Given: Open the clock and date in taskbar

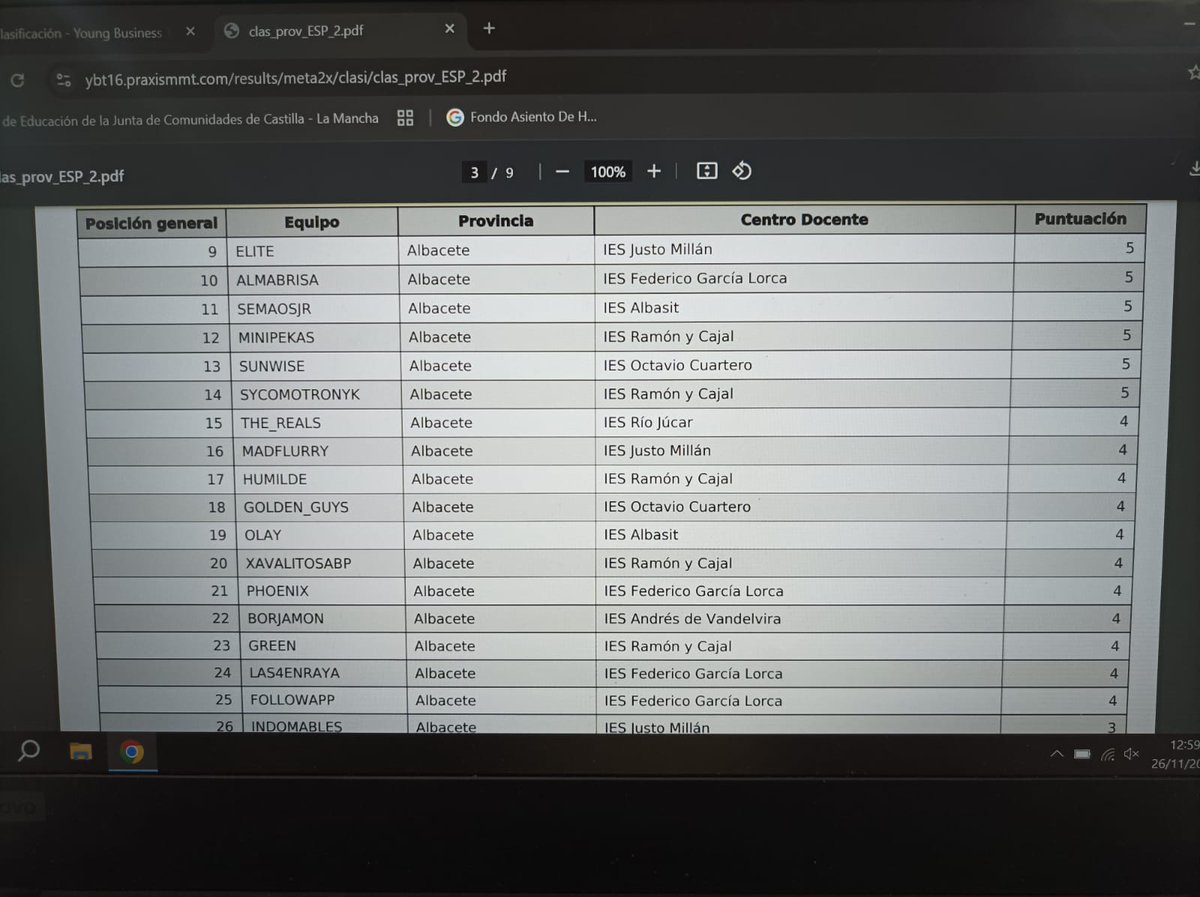Looking at the screenshot, I should pyautogui.click(x=1174, y=753).
